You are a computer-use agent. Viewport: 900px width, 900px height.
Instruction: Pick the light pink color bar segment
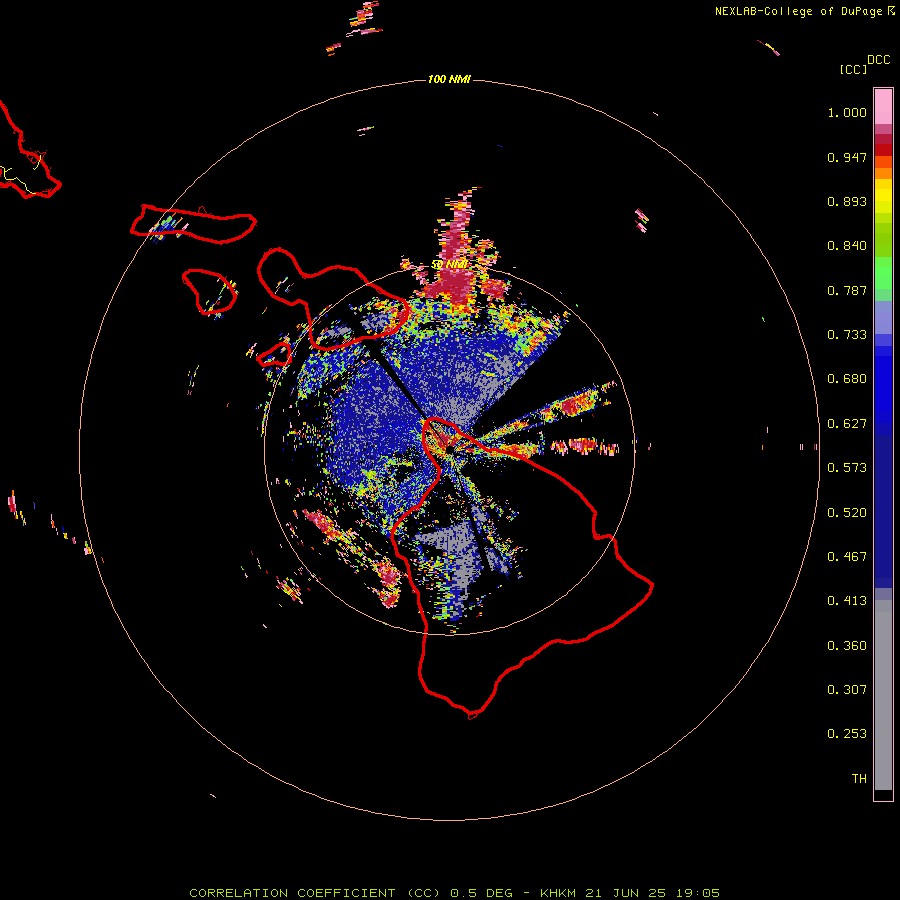883,106
